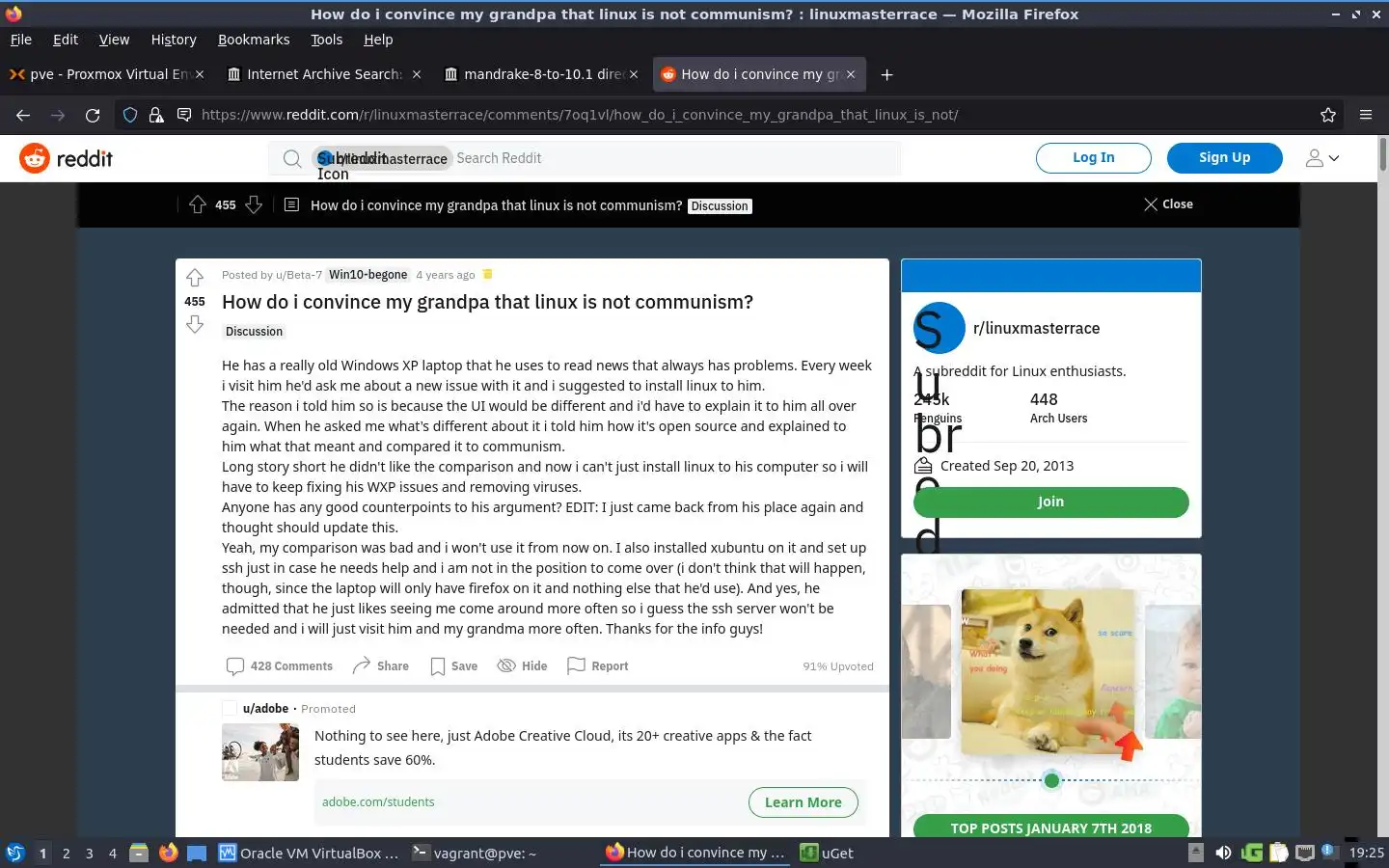The width and height of the screenshot is (1389, 868).
Task: Open the Help menu
Action: click(x=378, y=40)
